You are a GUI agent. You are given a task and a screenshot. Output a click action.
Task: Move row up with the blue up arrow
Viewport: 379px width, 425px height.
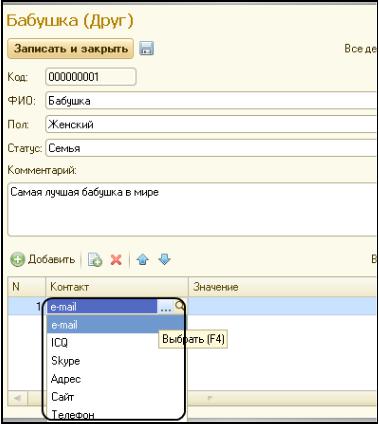(143, 259)
